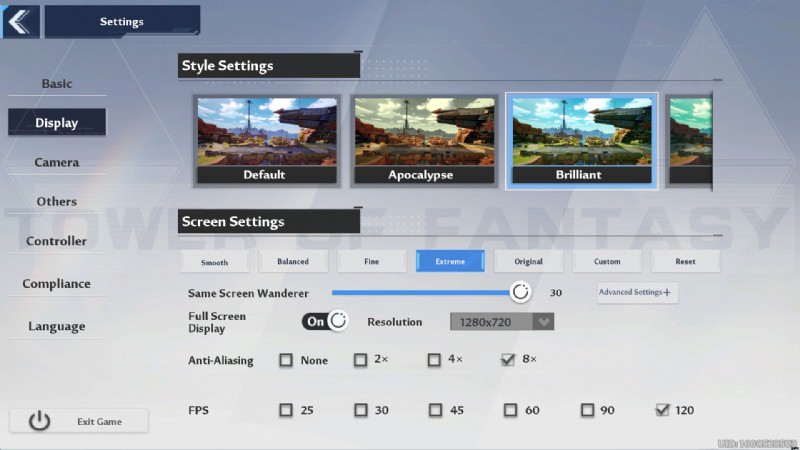Choose the Smooth quality preset
This screenshot has width=800, height=450.
click(214, 262)
